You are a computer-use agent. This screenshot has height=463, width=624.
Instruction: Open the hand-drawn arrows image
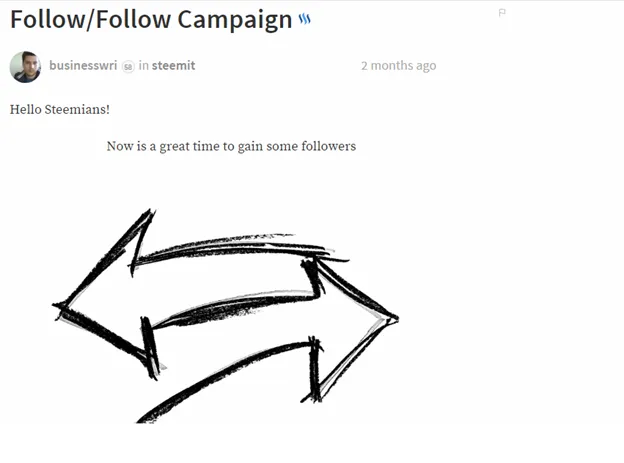tap(226, 316)
